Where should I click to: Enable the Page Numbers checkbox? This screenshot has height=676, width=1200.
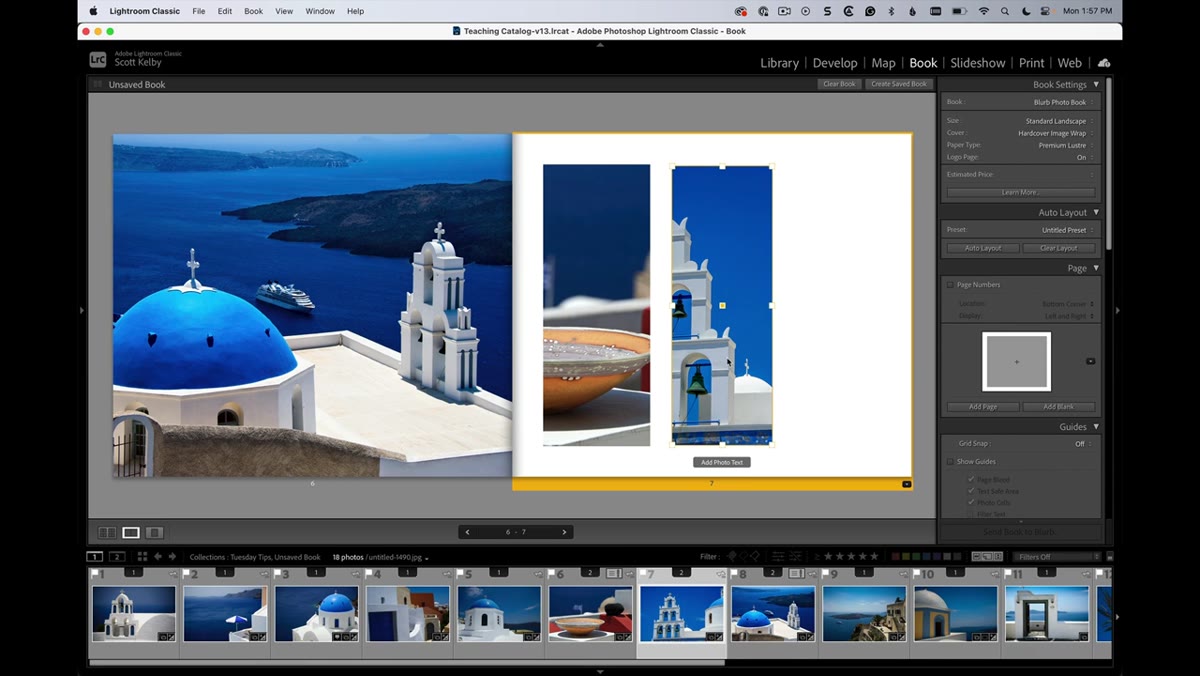951,285
